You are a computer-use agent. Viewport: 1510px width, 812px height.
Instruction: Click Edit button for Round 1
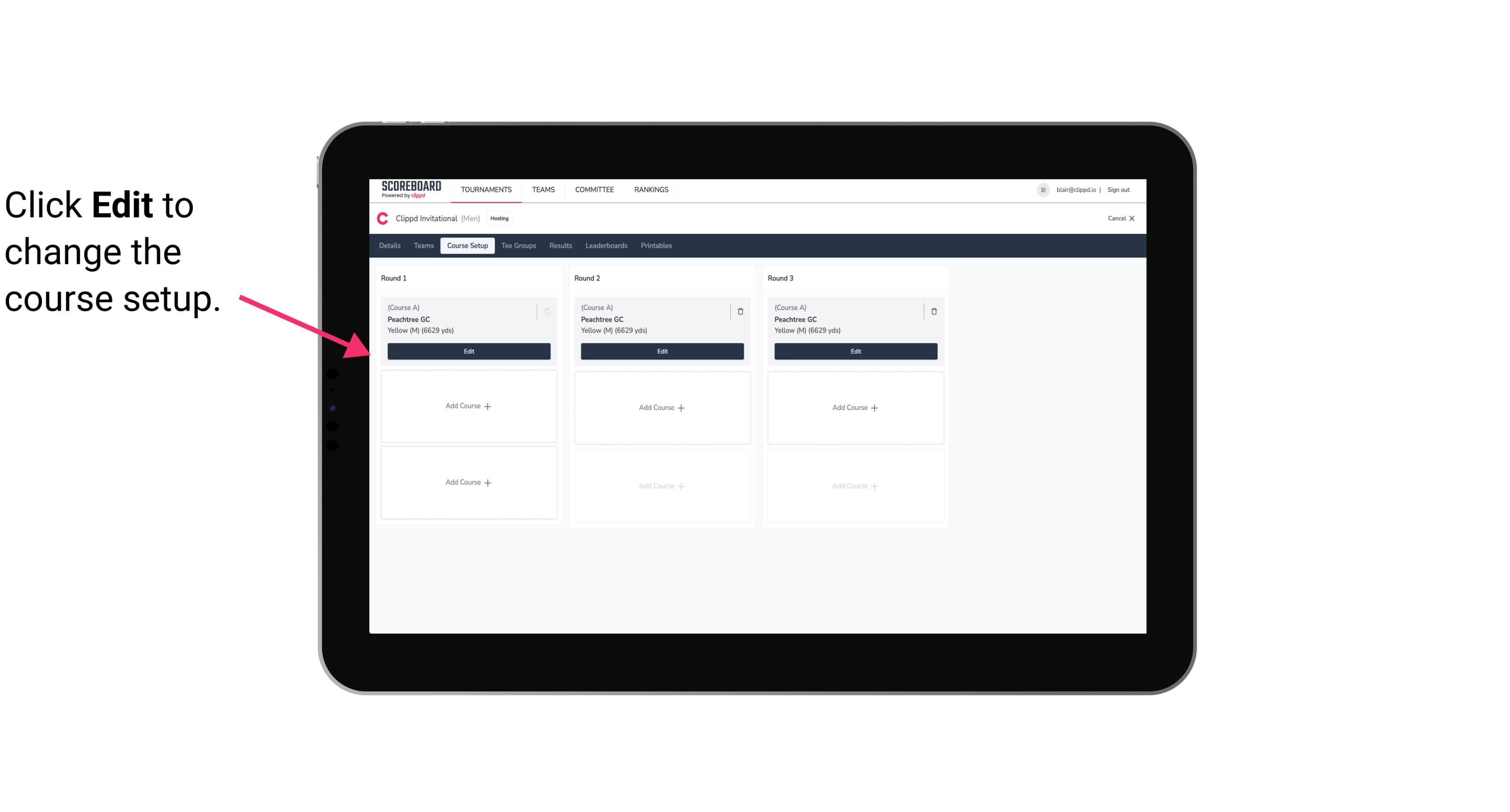tap(468, 350)
